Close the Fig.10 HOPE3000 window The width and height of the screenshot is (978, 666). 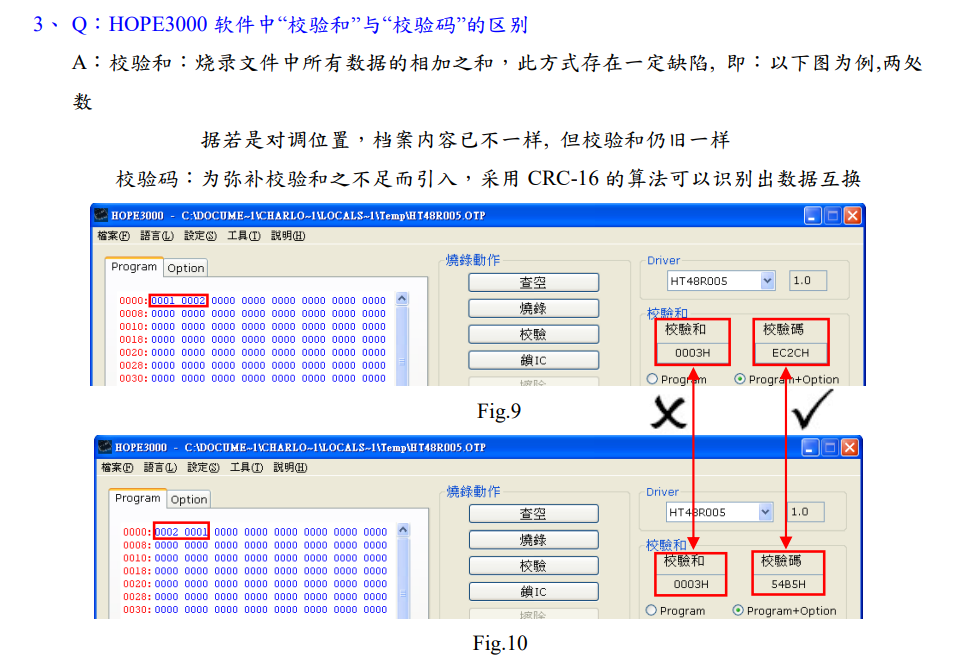[x=850, y=447]
